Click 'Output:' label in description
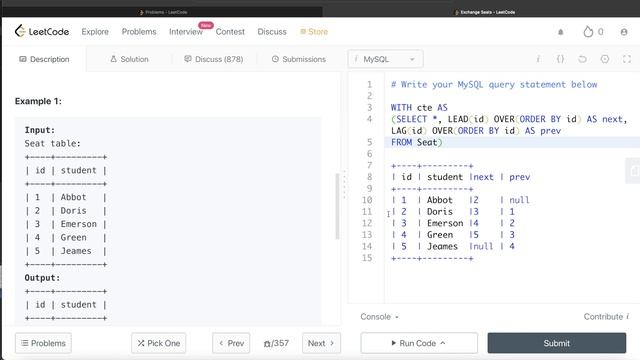The image size is (640, 360). pyautogui.click(x=42, y=278)
